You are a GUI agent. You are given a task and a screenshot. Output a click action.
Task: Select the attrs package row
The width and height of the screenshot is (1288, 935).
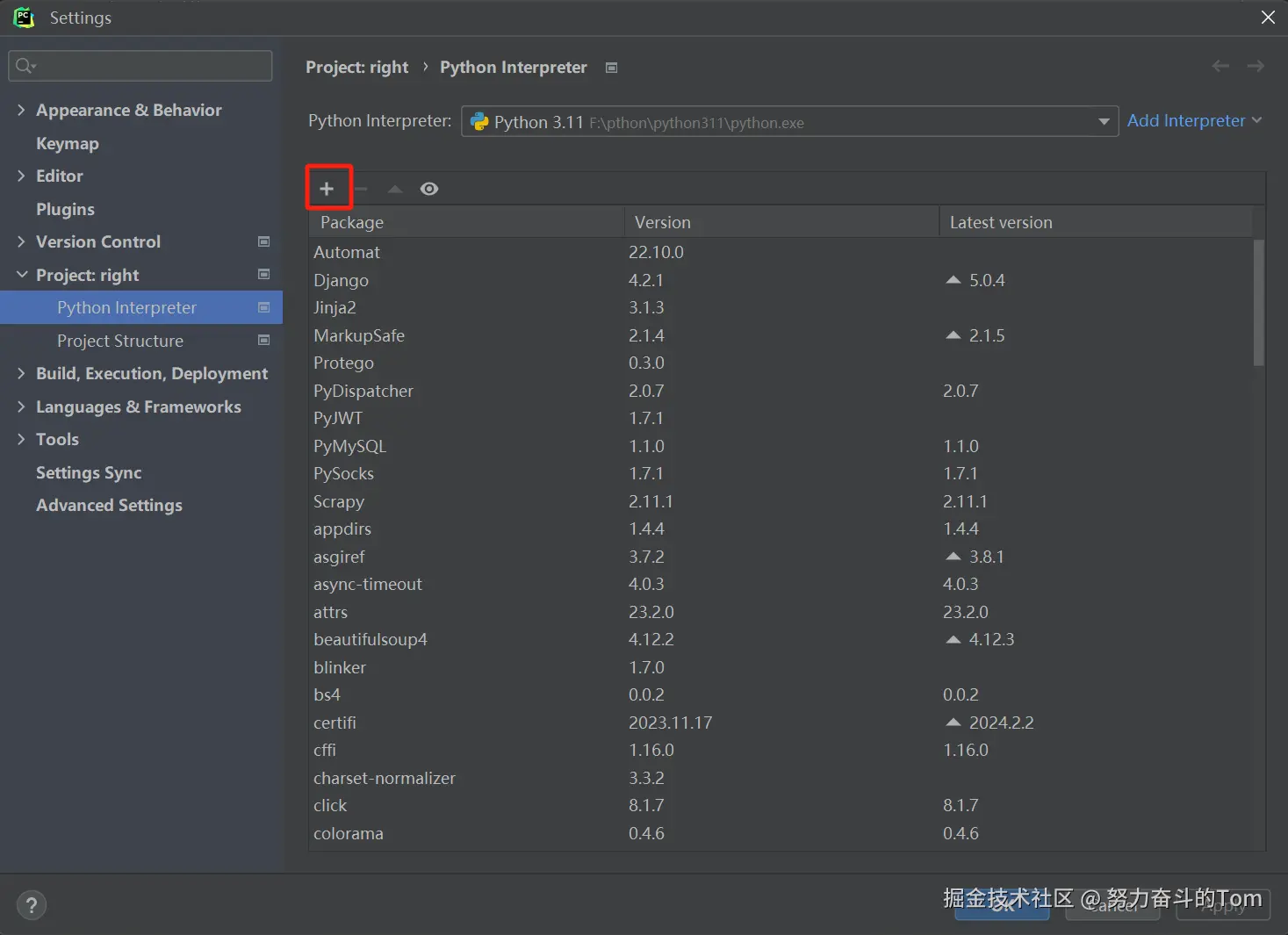[x=781, y=612]
